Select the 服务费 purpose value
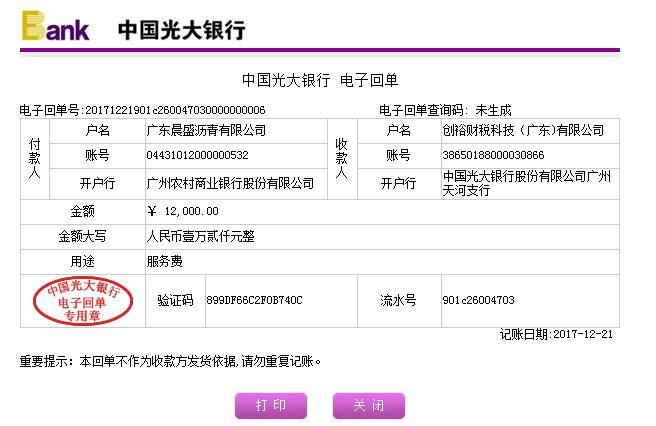Screen dimensions: 656x426 164,262
